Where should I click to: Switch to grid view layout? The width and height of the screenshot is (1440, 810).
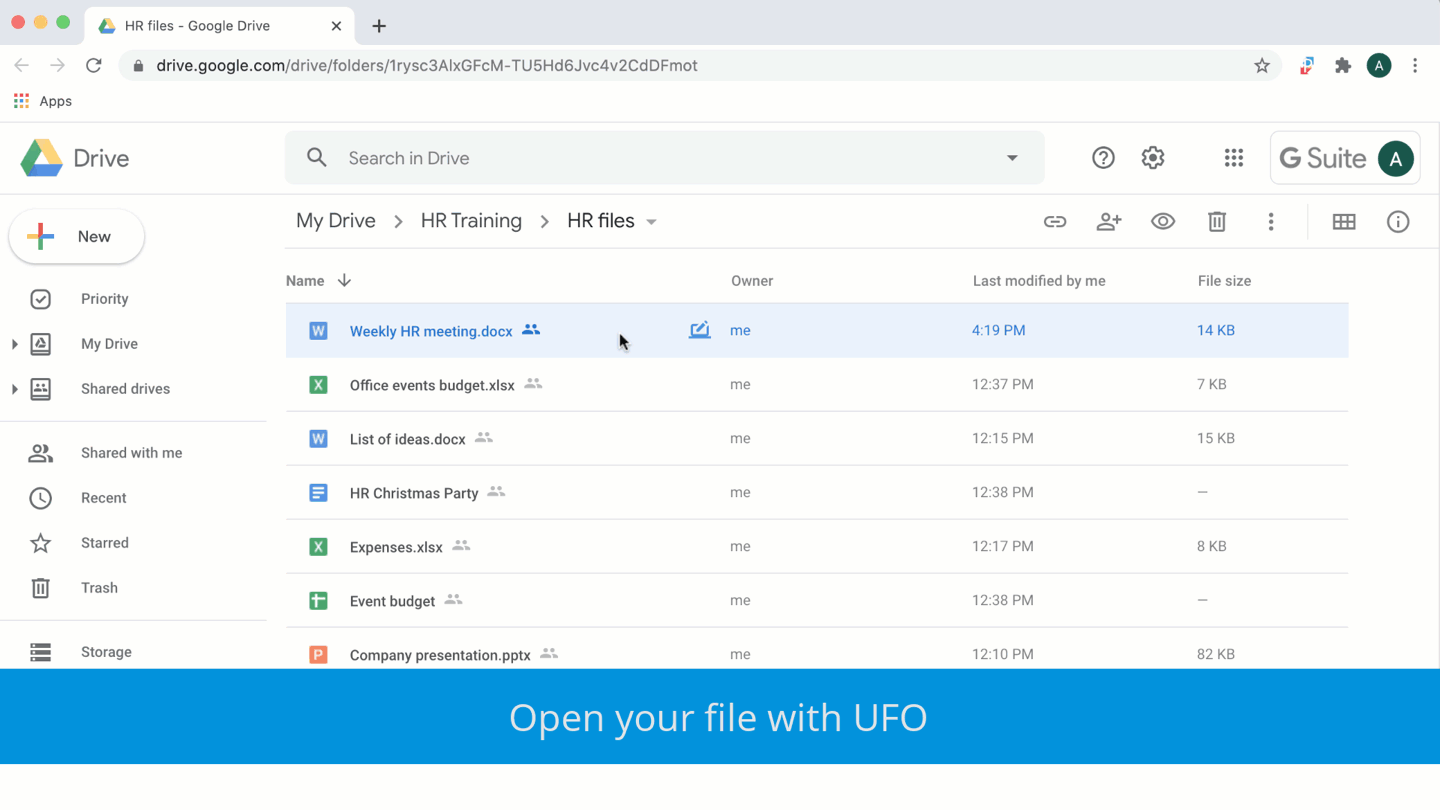1344,222
